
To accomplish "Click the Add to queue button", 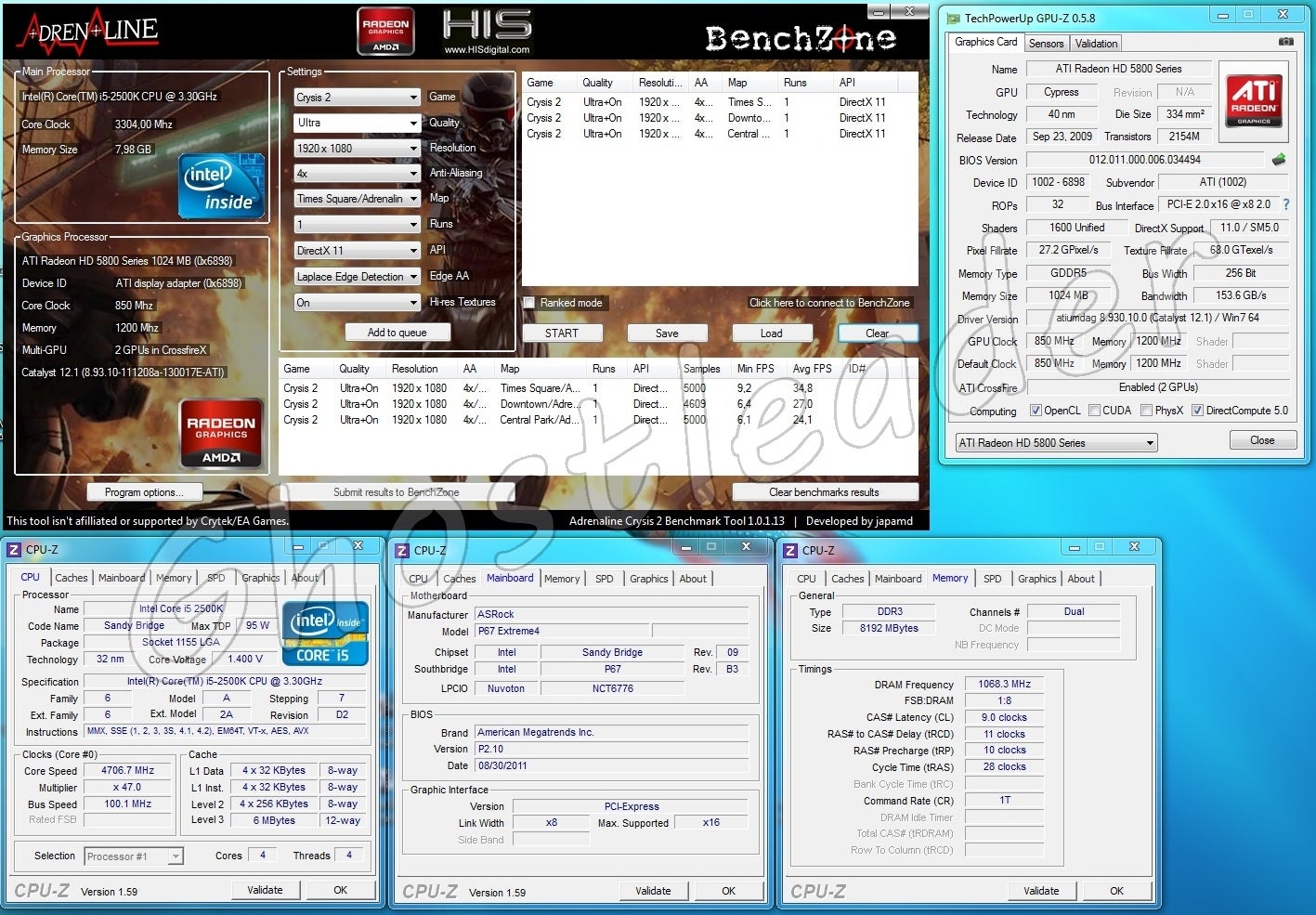I will [x=397, y=333].
